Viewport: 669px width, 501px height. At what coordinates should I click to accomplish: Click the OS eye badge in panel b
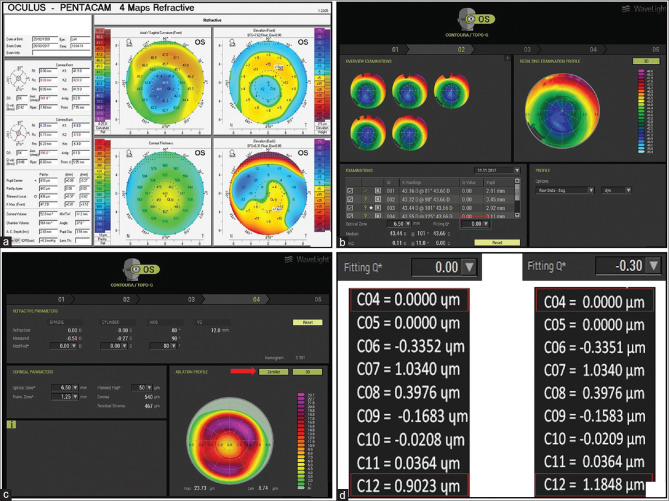tap(482, 19)
